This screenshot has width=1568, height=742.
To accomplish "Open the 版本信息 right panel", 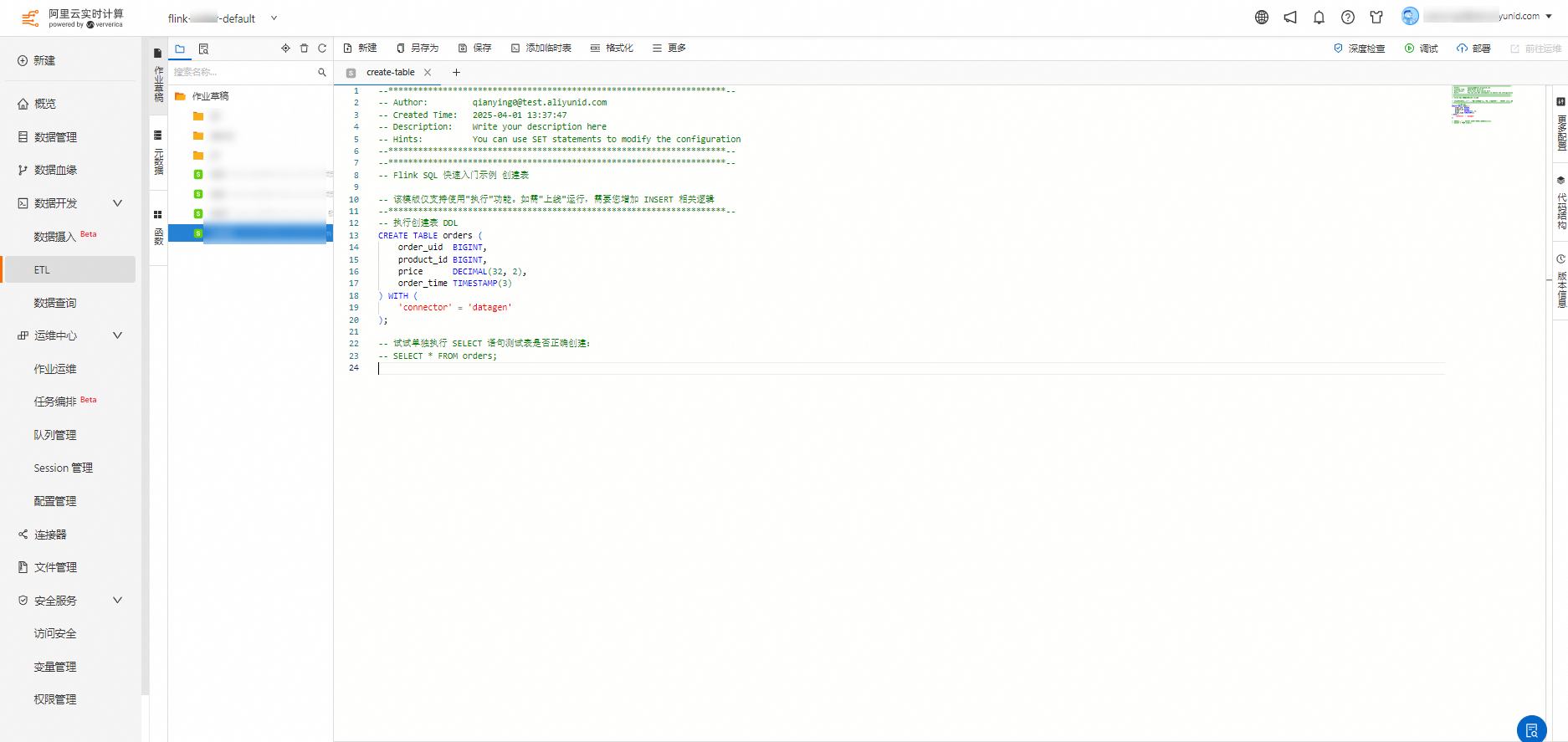I will (1561, 282).
